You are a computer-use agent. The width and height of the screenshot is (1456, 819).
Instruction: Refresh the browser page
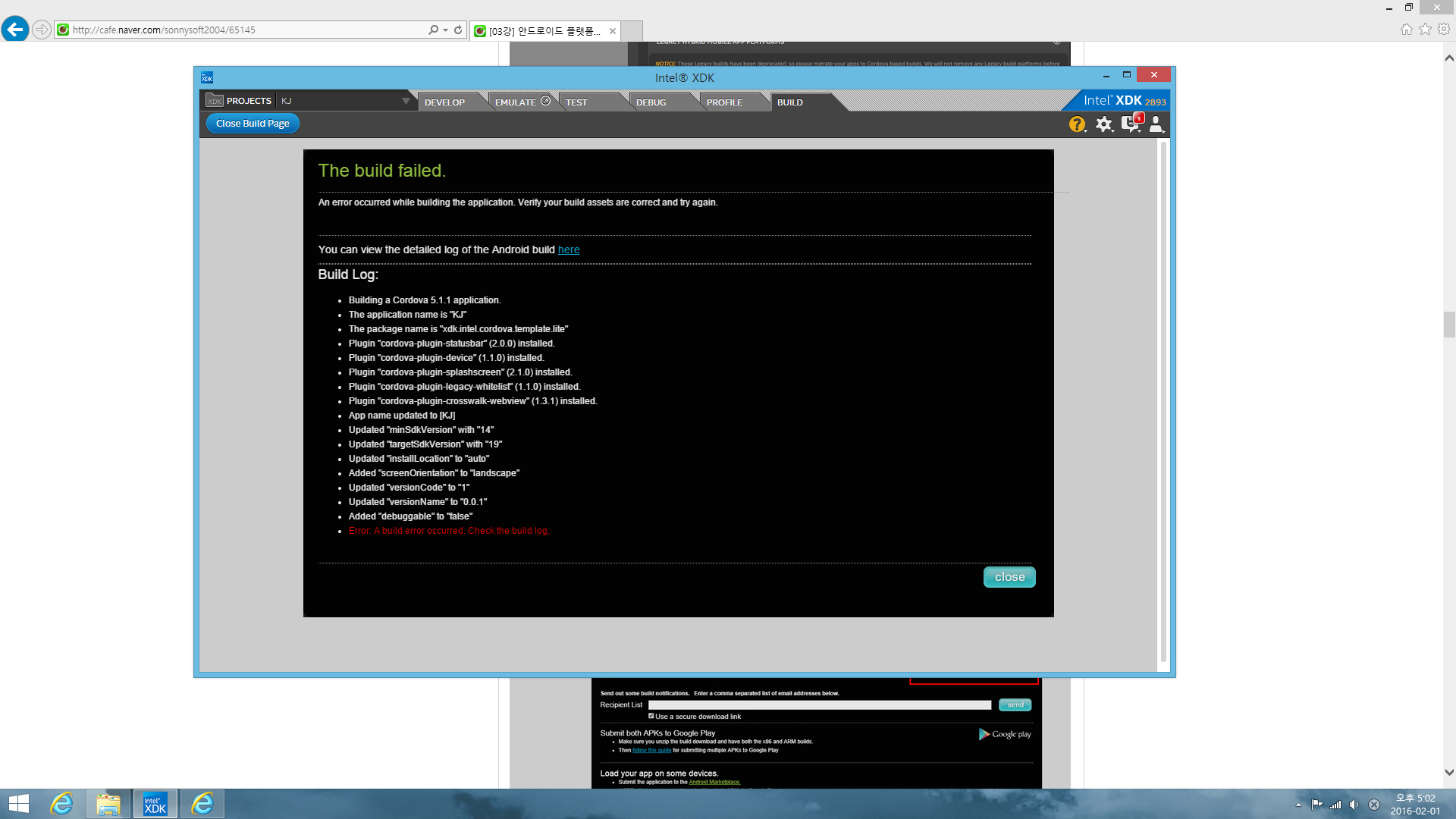point(458,30)
